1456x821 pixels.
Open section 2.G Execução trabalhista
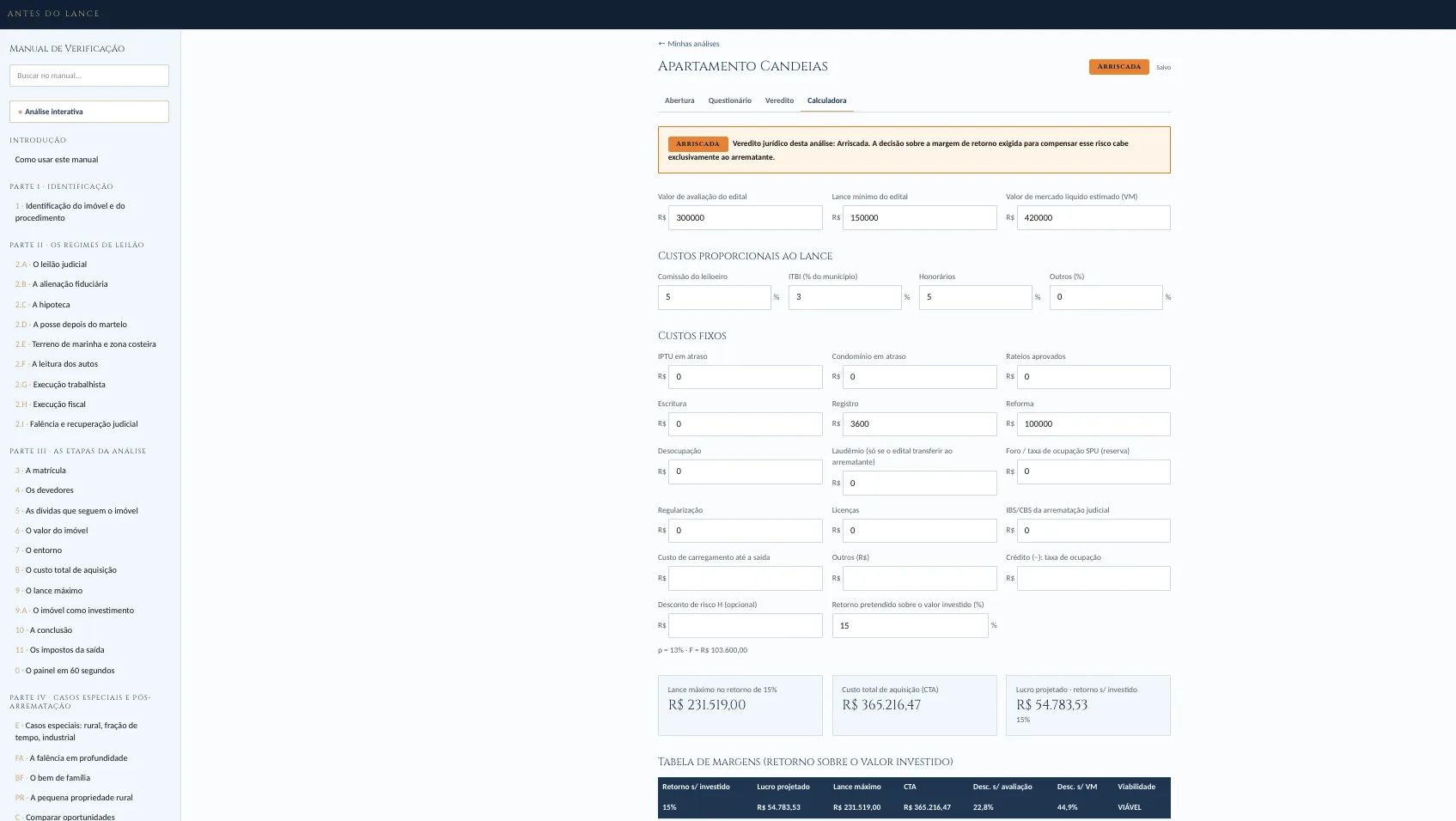pyautogui.click(x=60, y=385)
